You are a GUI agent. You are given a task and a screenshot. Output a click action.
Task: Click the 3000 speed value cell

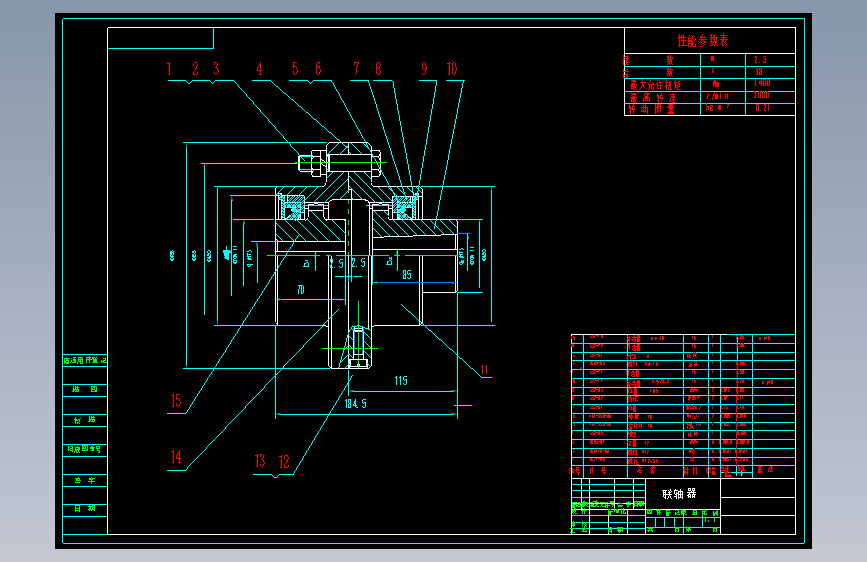[762, 95]
